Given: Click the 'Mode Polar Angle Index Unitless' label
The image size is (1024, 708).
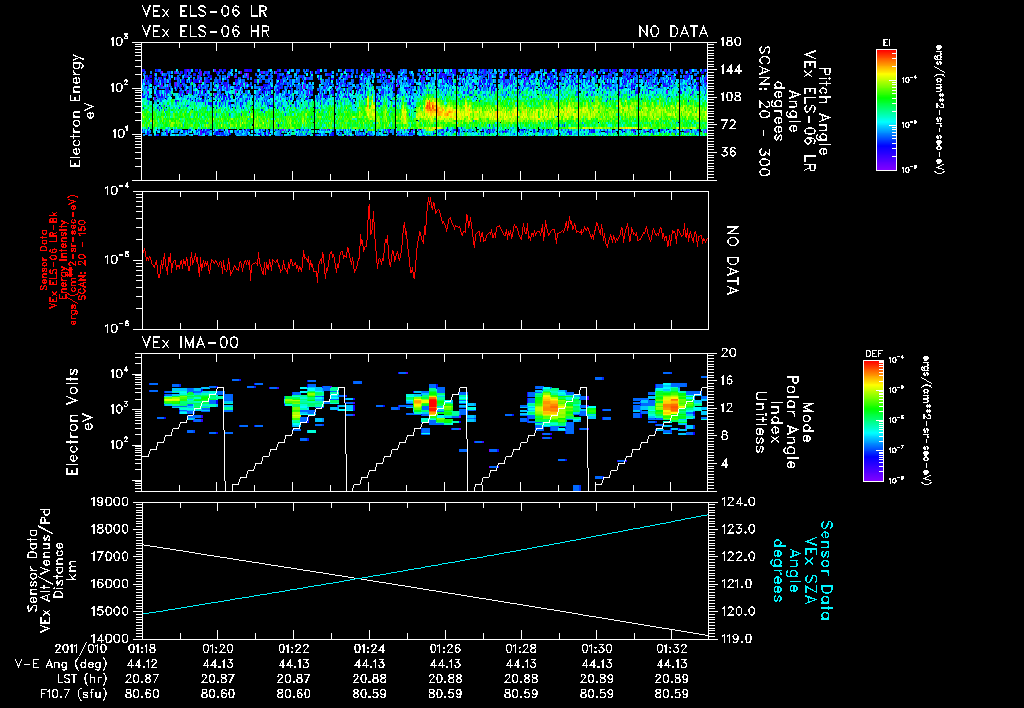Looking at the screenshot, I should (x=782, y=423).
